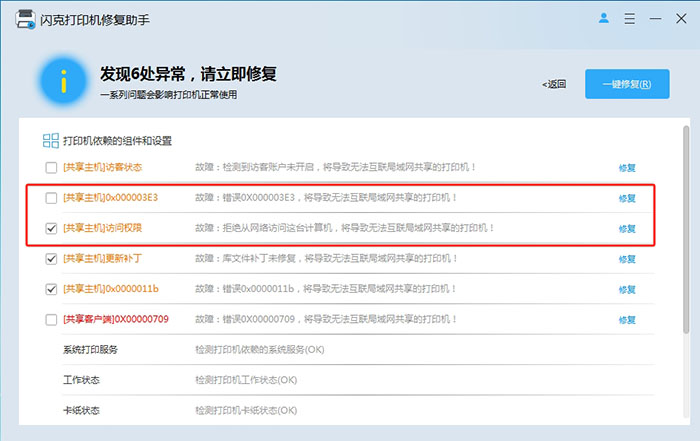
Task: Check the 0X00000709 client error checkbox
Action: click(x=51, y=320)
